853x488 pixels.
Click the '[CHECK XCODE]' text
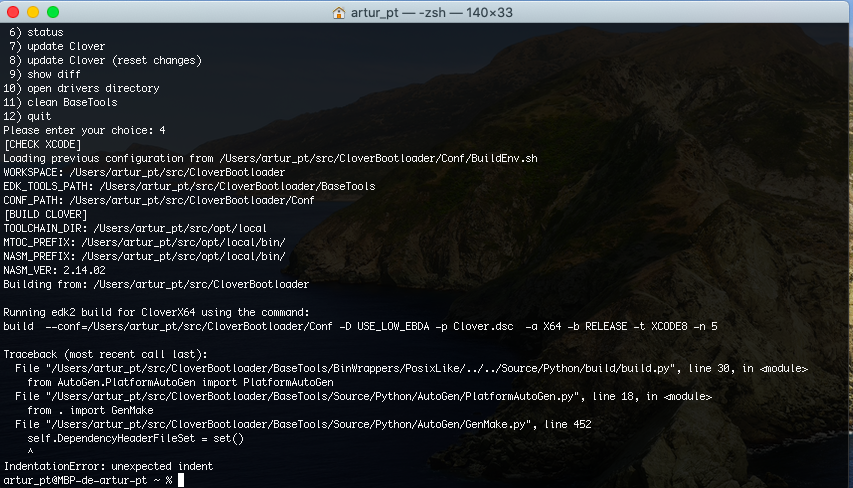[x=42, y=144]
